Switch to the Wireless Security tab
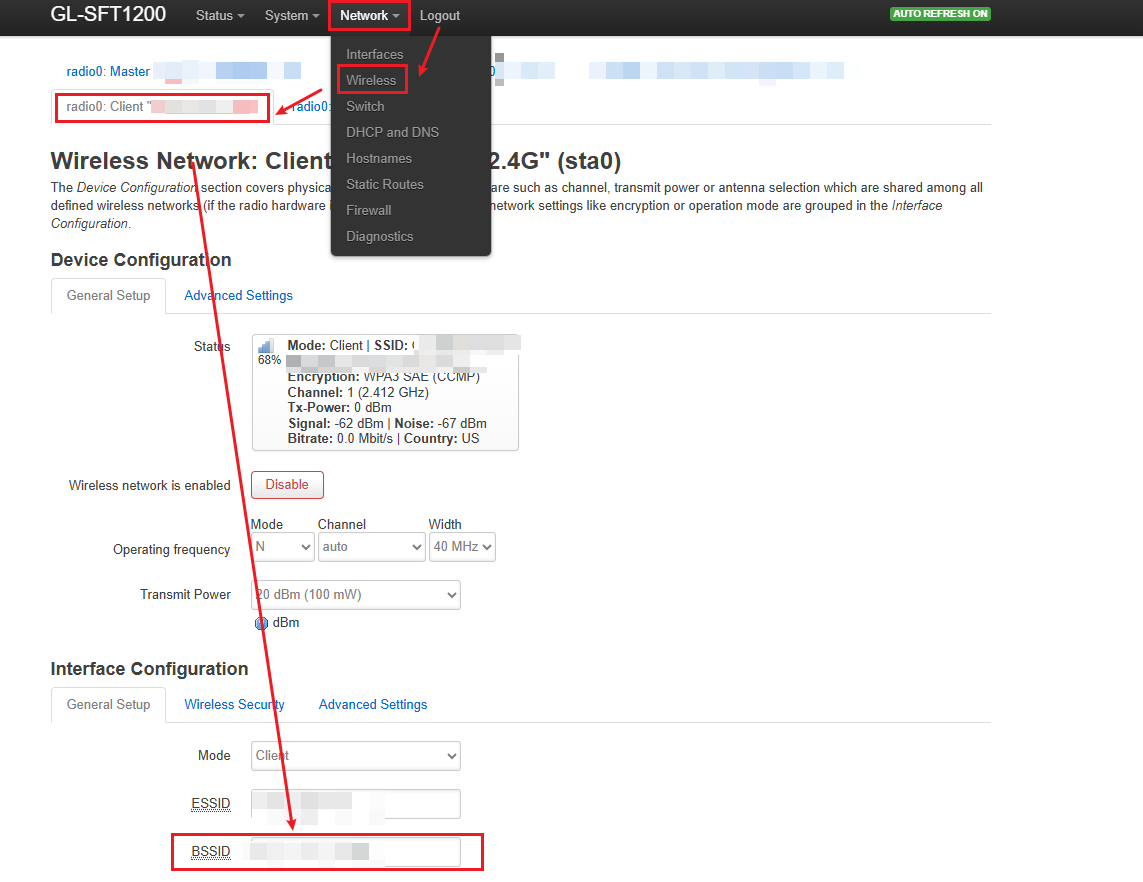The image size is (1143, 882). pos(234,705)
